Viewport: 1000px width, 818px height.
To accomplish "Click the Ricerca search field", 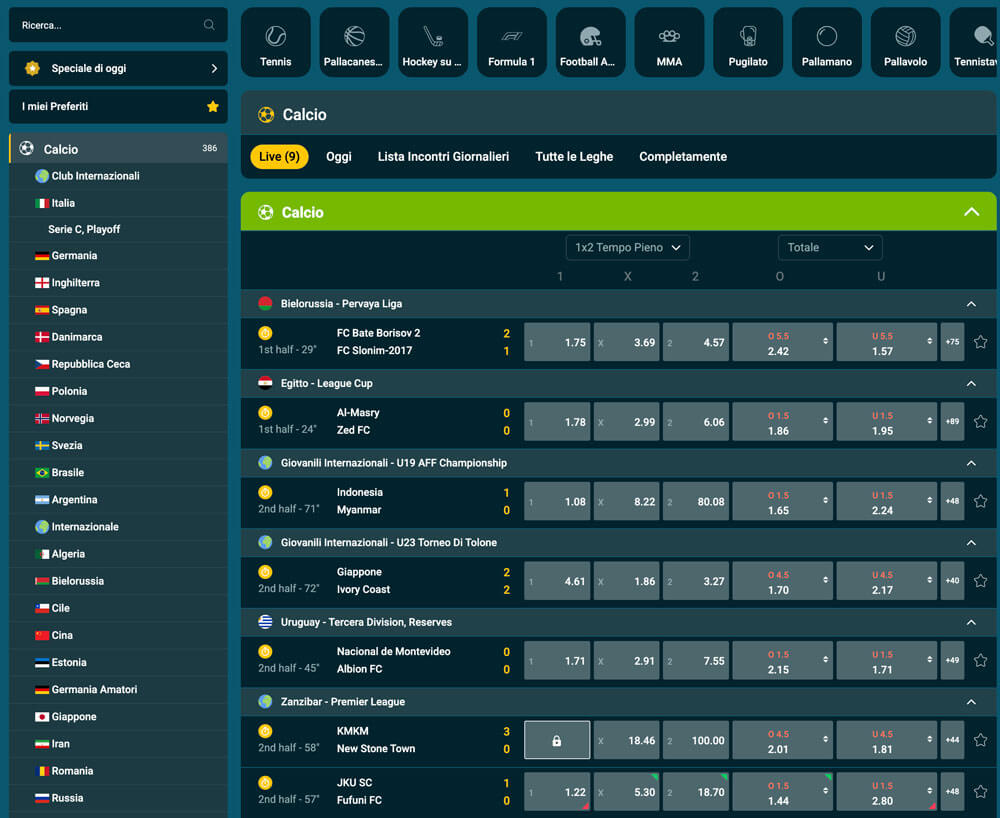I will point(119,25).
